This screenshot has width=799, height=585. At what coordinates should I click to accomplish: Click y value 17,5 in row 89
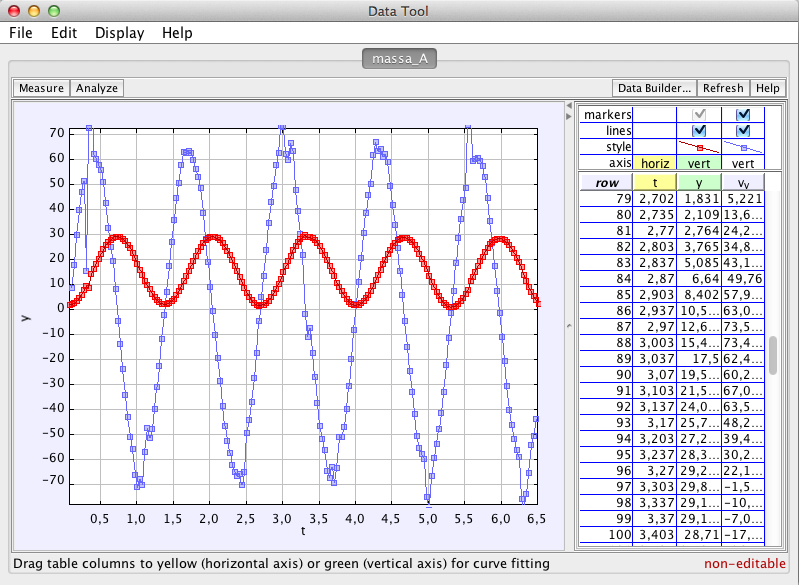(x=699, y=359)
